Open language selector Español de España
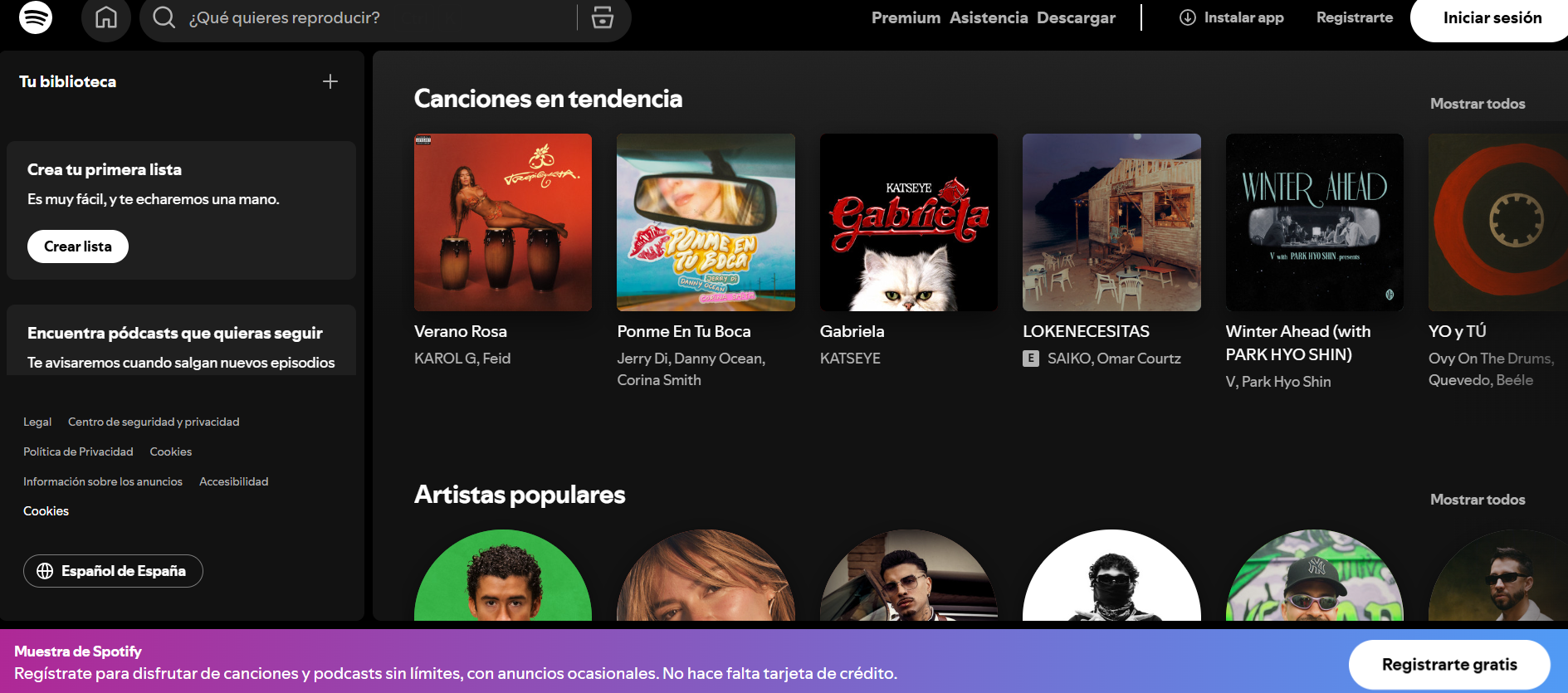Image resolution: width=1568 pixels, height=693 pixels. (x=113, y=571)
